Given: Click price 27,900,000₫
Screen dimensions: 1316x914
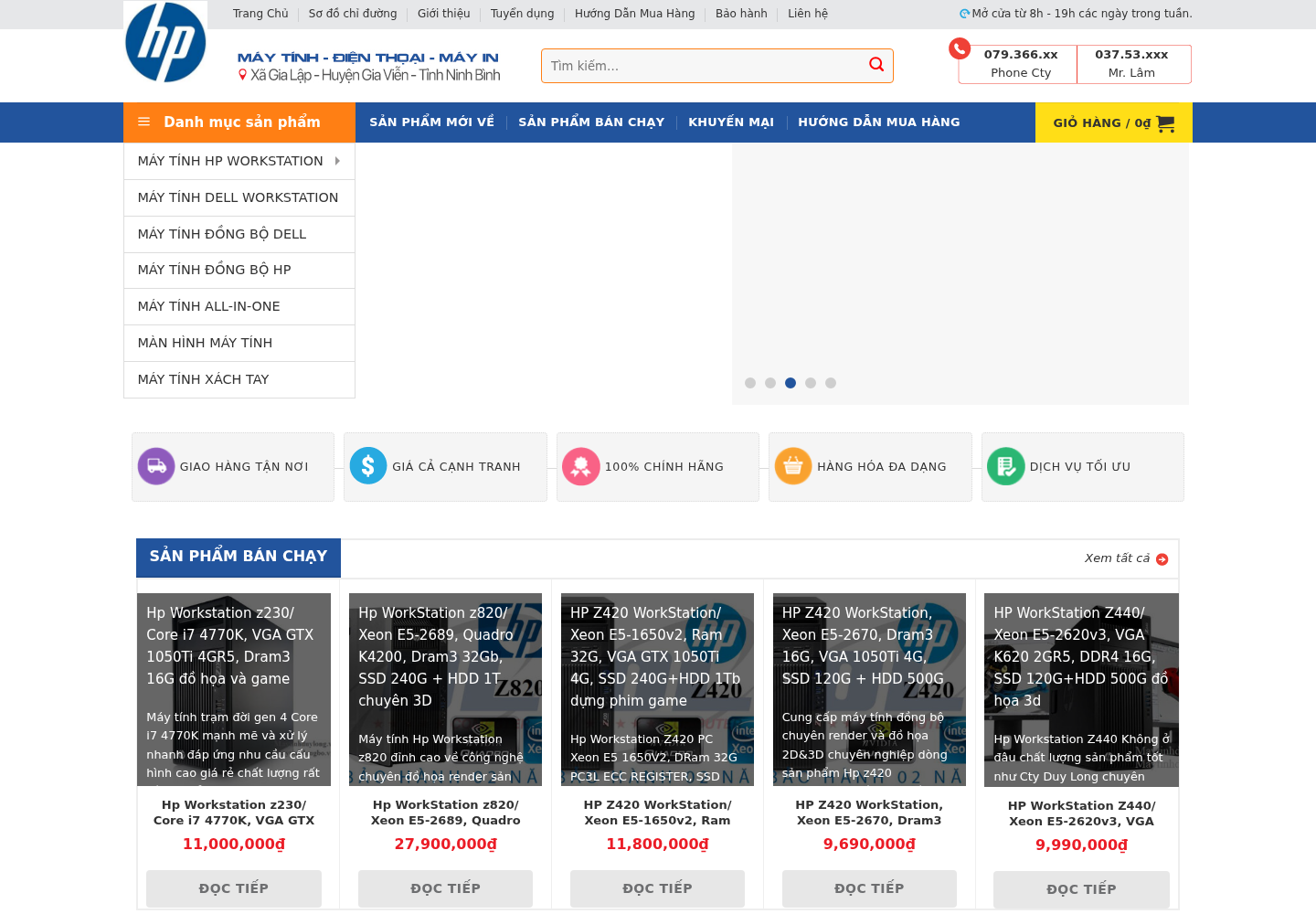Looking at the screenshot, I should pyautogui.click(x=446, y=844).
